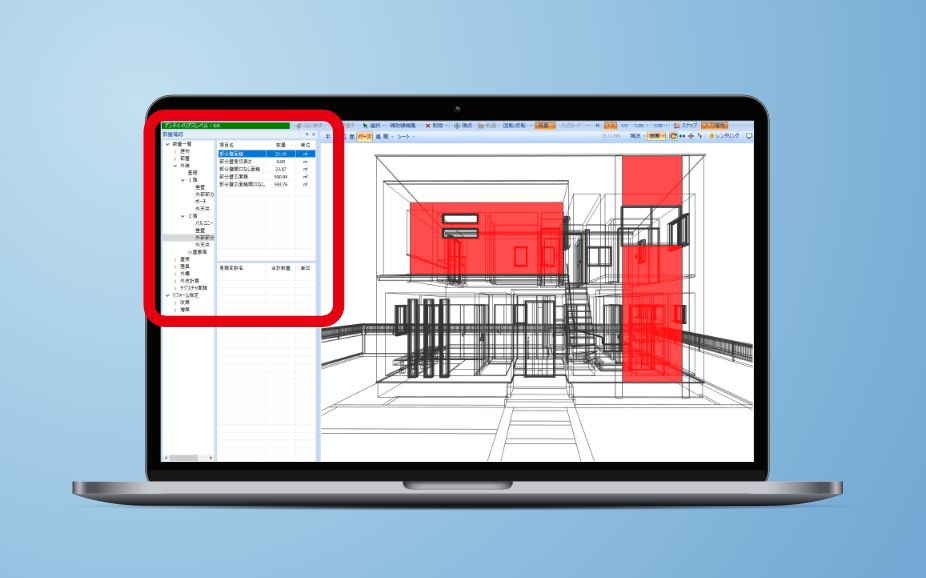Close the quantity panel with its X

[313, 134]
